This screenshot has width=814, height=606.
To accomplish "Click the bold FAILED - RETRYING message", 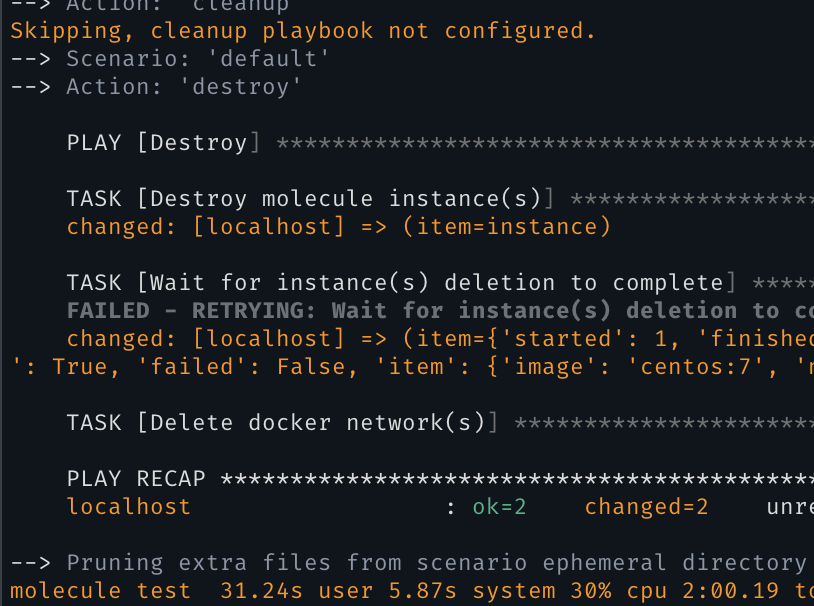I will tap(440, 311).
